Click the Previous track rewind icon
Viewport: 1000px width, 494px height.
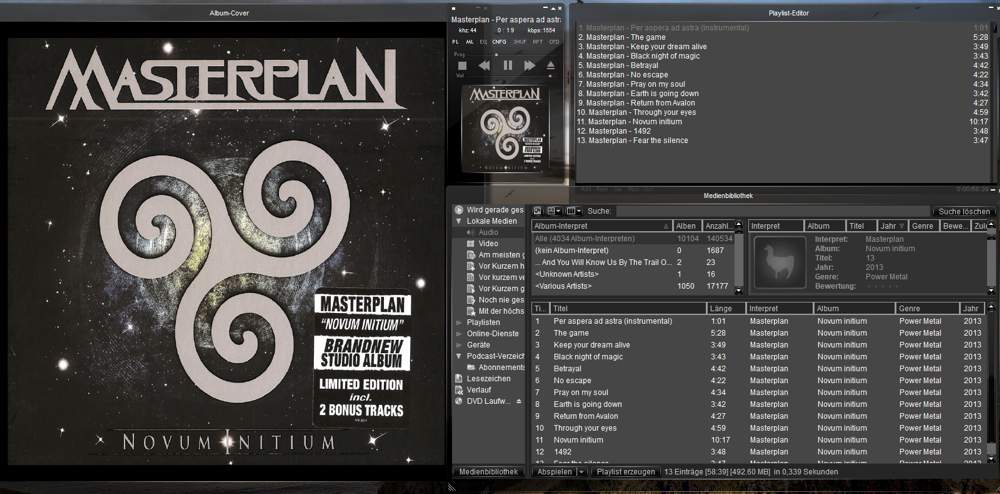(x=484, y=65)
